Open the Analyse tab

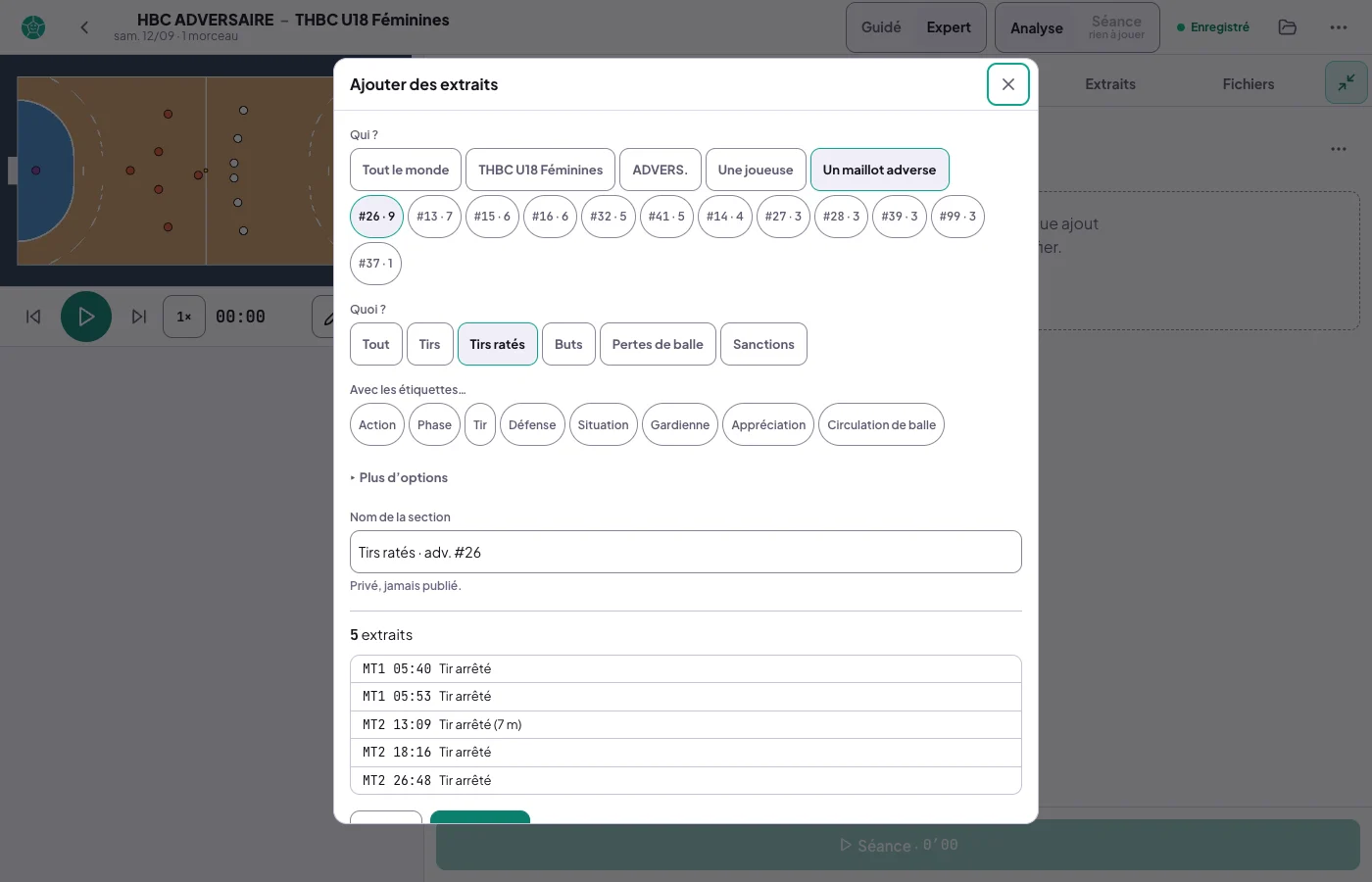click(1037, 27)
